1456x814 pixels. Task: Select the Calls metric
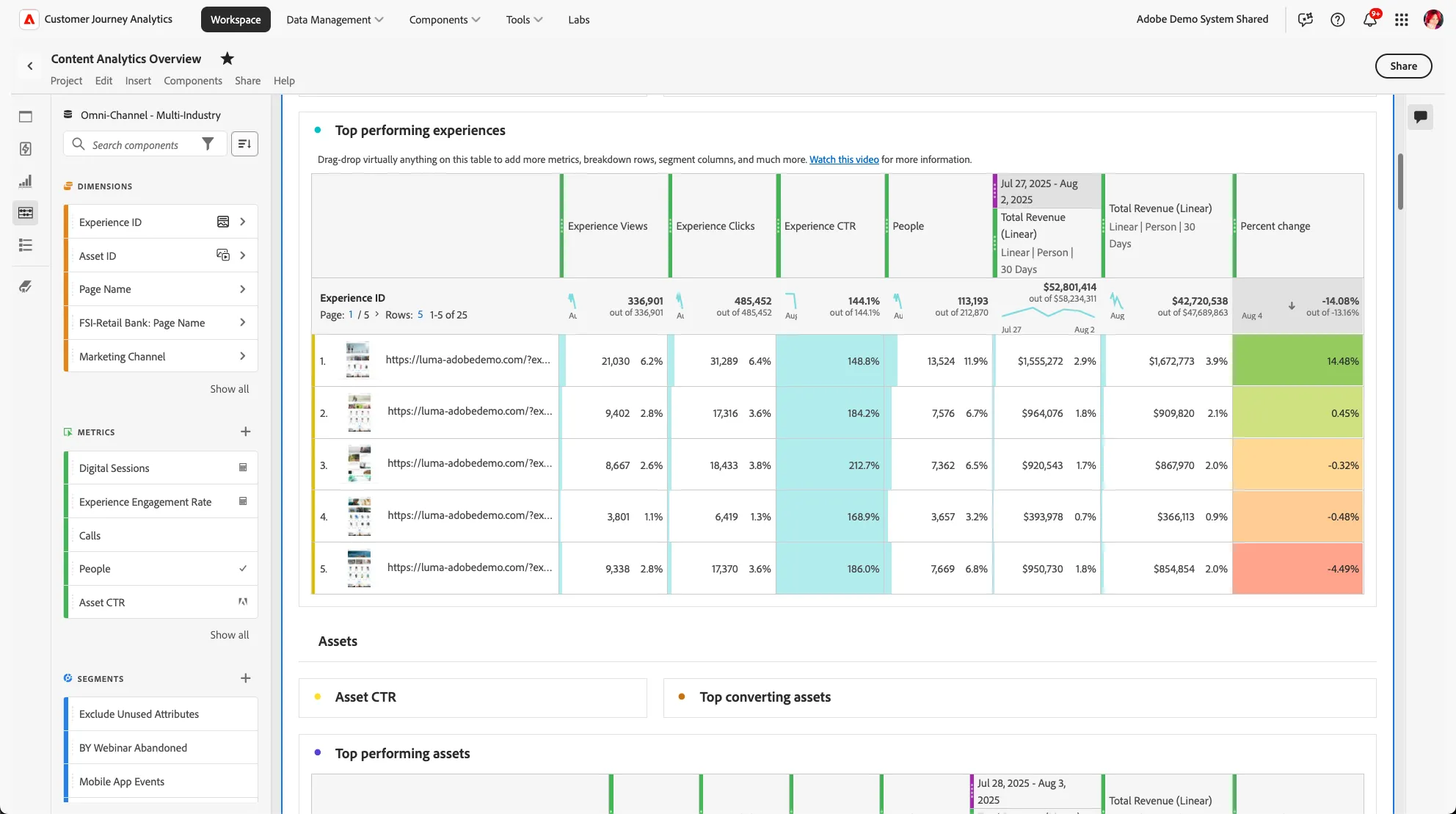click(x=161, y=535)
